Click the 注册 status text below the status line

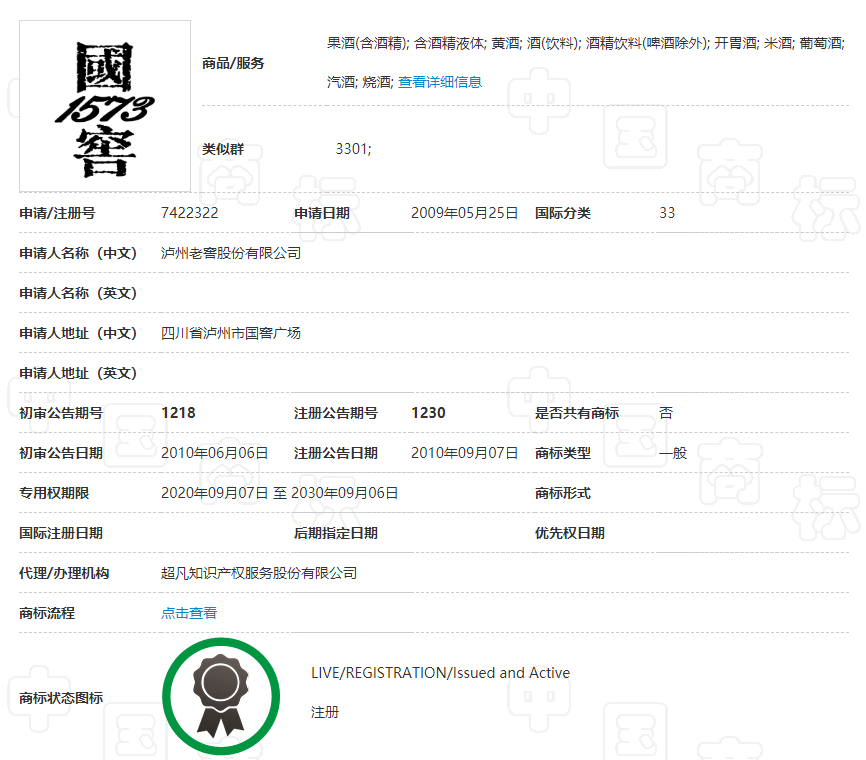[x=325, y=713]
